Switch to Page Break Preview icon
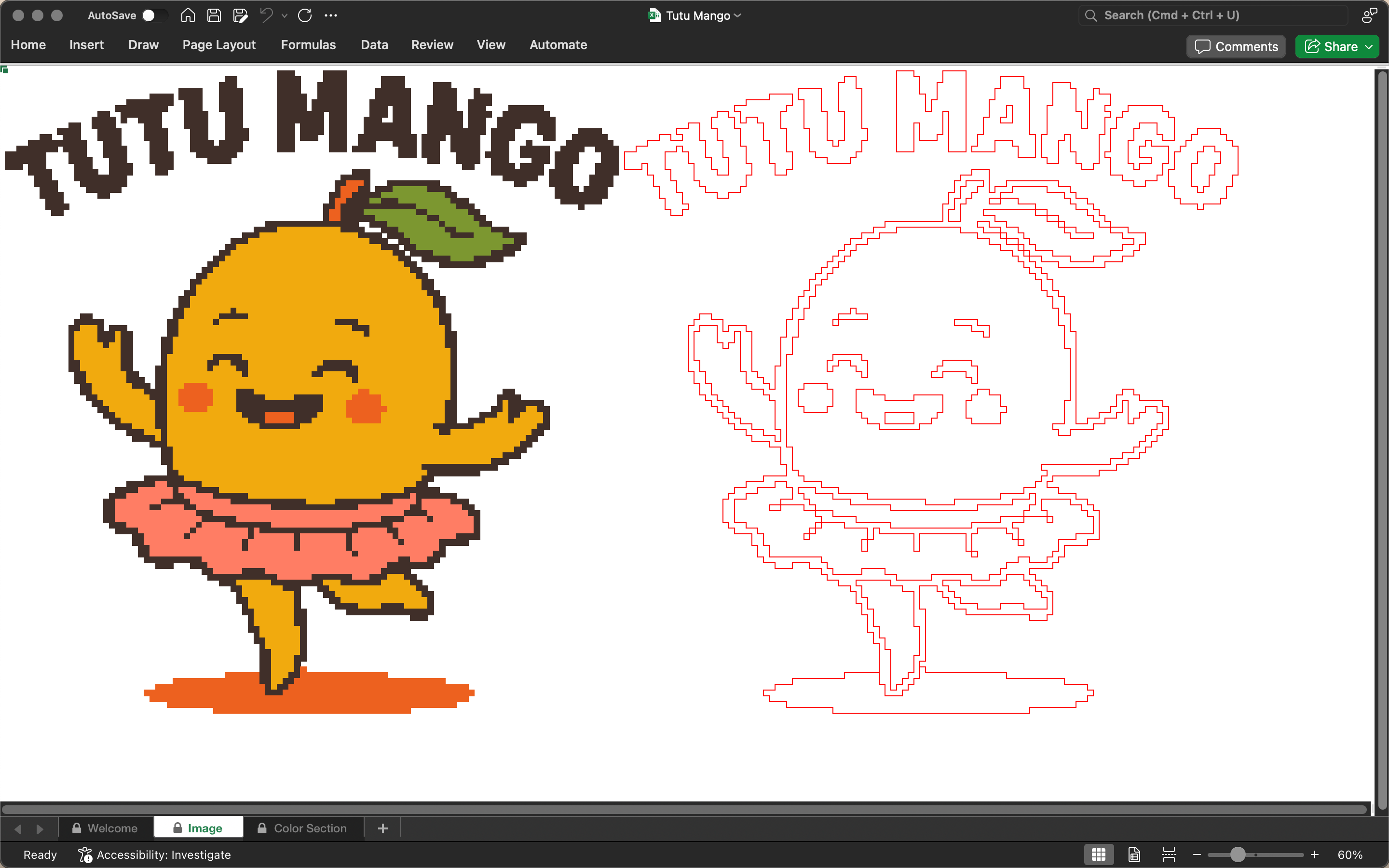 (1169, 854)
